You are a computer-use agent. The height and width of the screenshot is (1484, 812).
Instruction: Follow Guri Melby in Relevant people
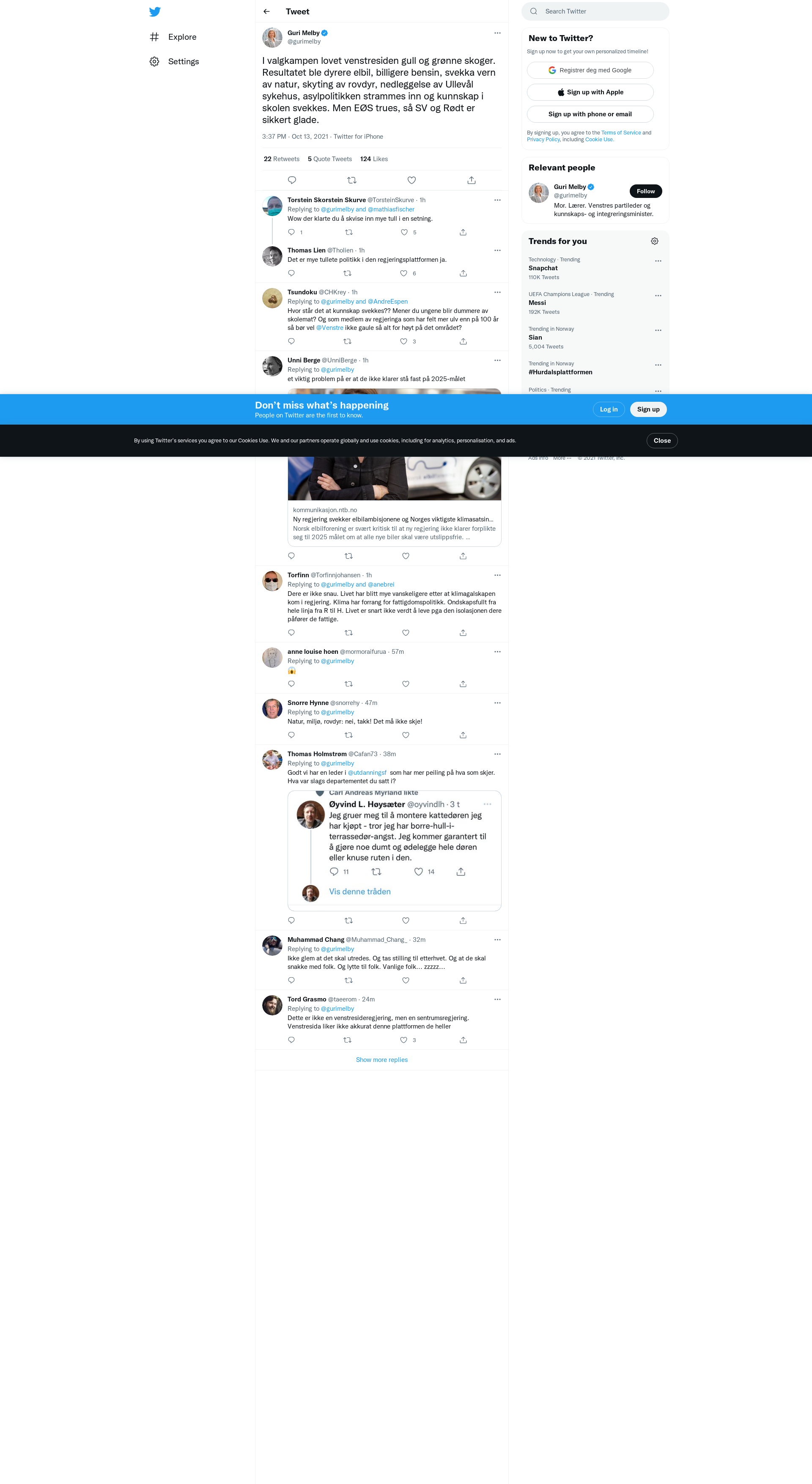tap(645, 191)
